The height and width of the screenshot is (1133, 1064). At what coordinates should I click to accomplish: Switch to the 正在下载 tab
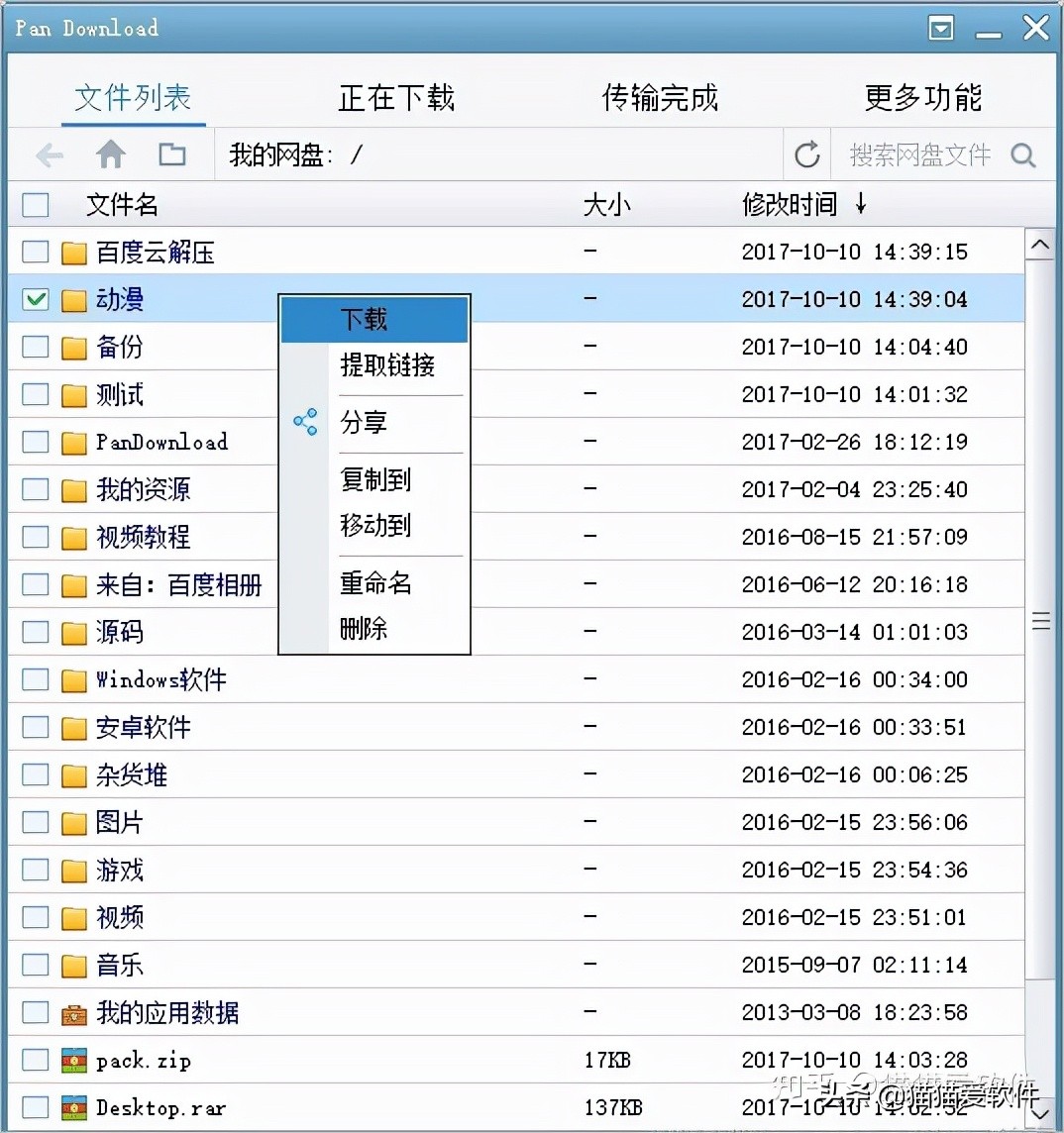(395, 97)
